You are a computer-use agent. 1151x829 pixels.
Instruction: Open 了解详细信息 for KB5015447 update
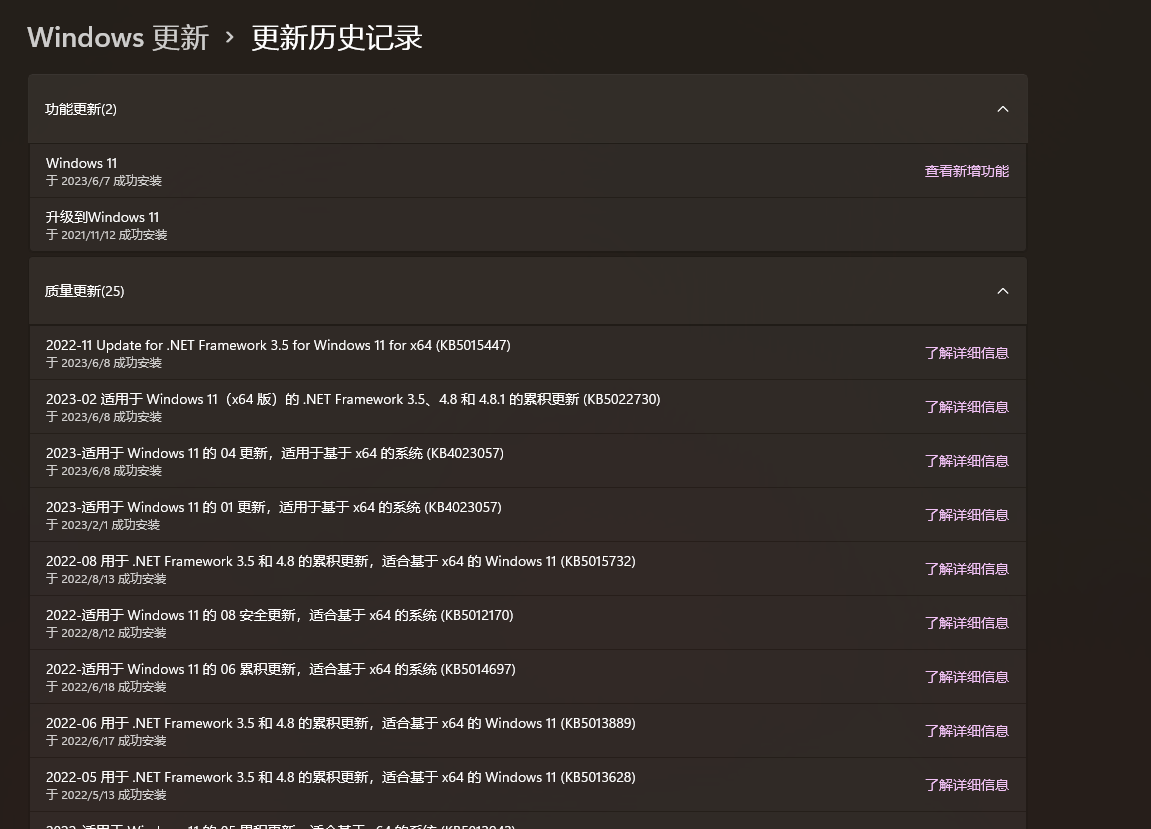[x=966, y=353]
